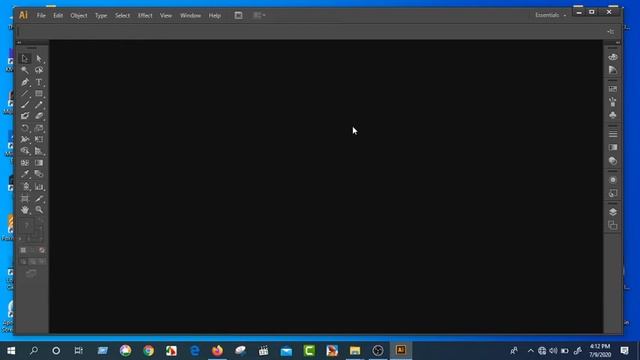640x360 pixels.
Task: Open the Type menu
Action: click(101, 16)
